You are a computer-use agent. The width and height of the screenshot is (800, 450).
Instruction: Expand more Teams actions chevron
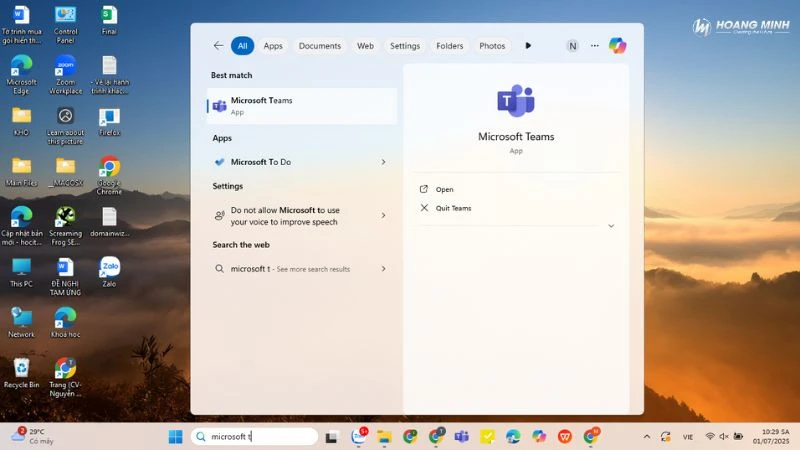(611, 226)
